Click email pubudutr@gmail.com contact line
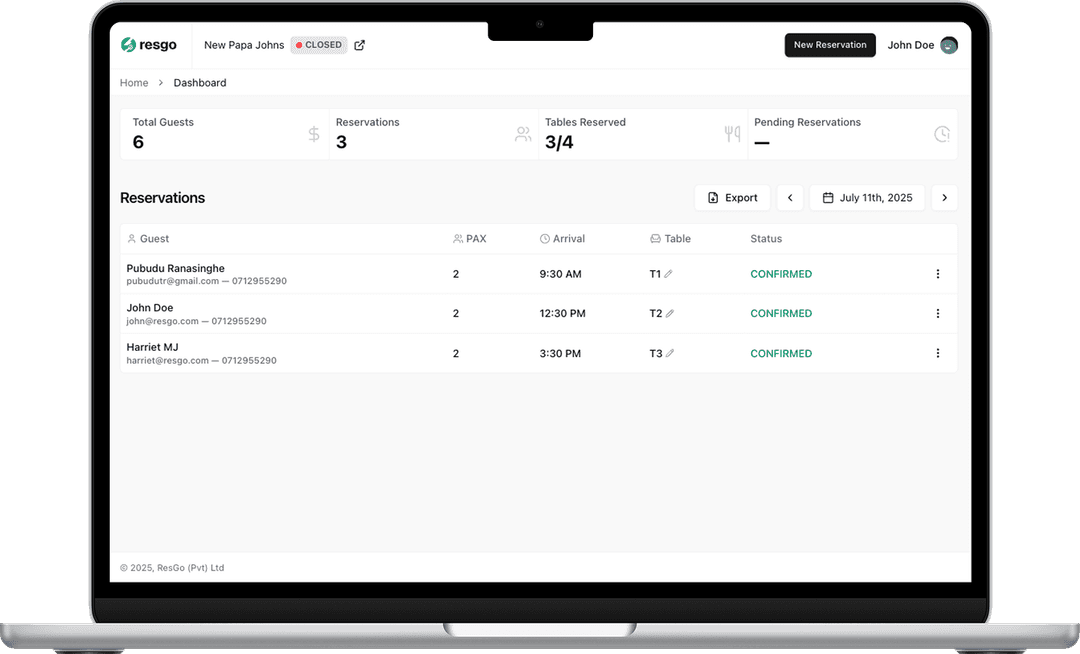The width and height of the screenshot is (1080, 654). click(207, 281)
